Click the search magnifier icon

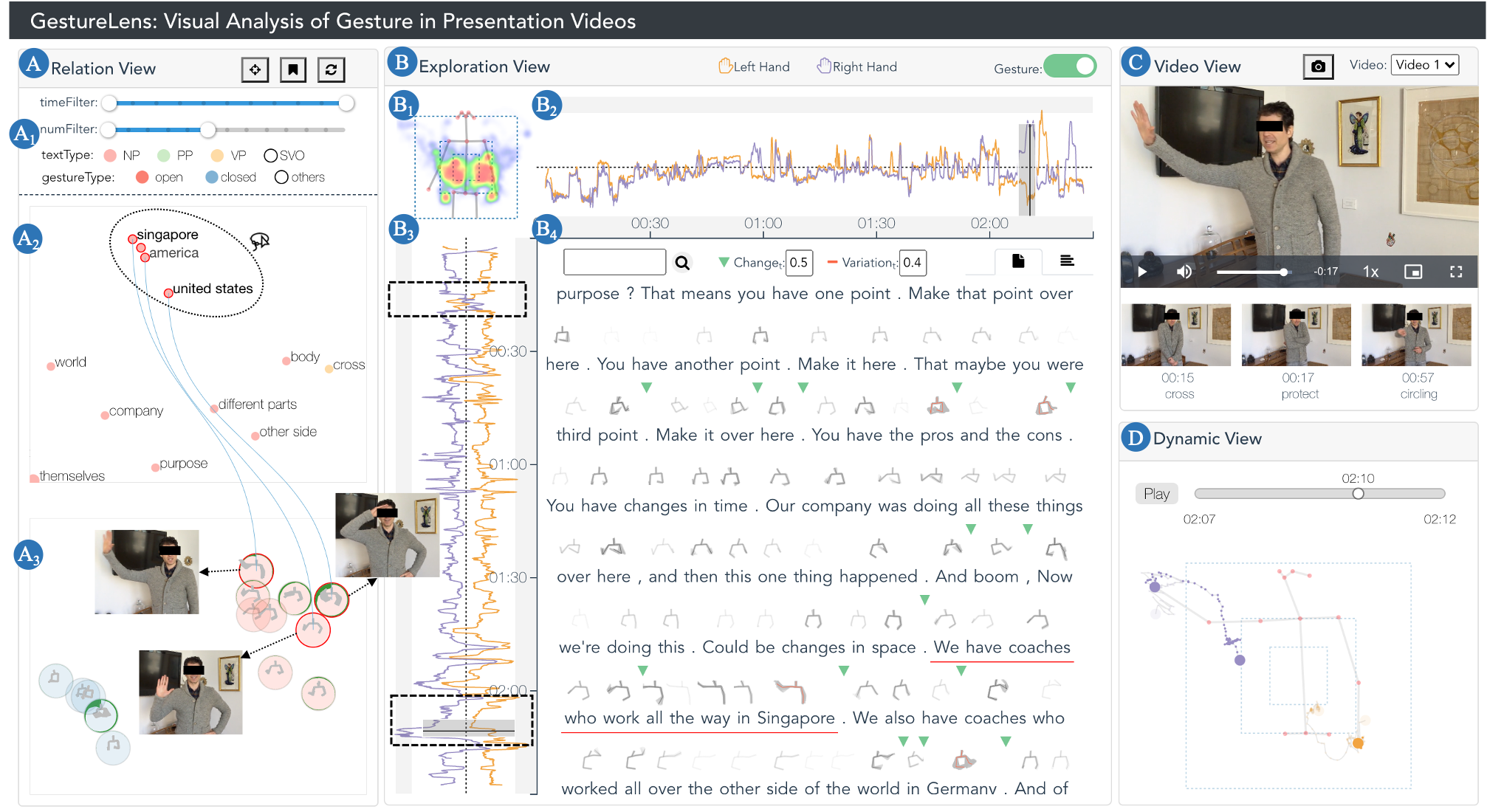coord(682,263)
